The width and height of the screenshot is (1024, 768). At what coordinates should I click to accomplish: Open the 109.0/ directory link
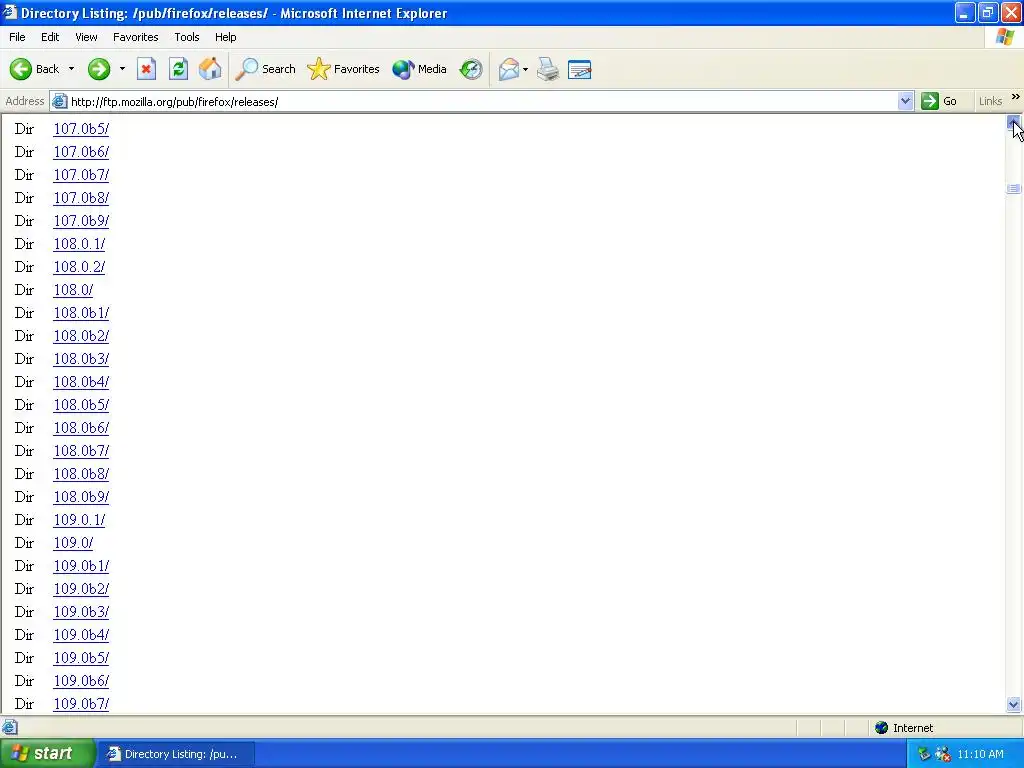[x=73, y=543]
